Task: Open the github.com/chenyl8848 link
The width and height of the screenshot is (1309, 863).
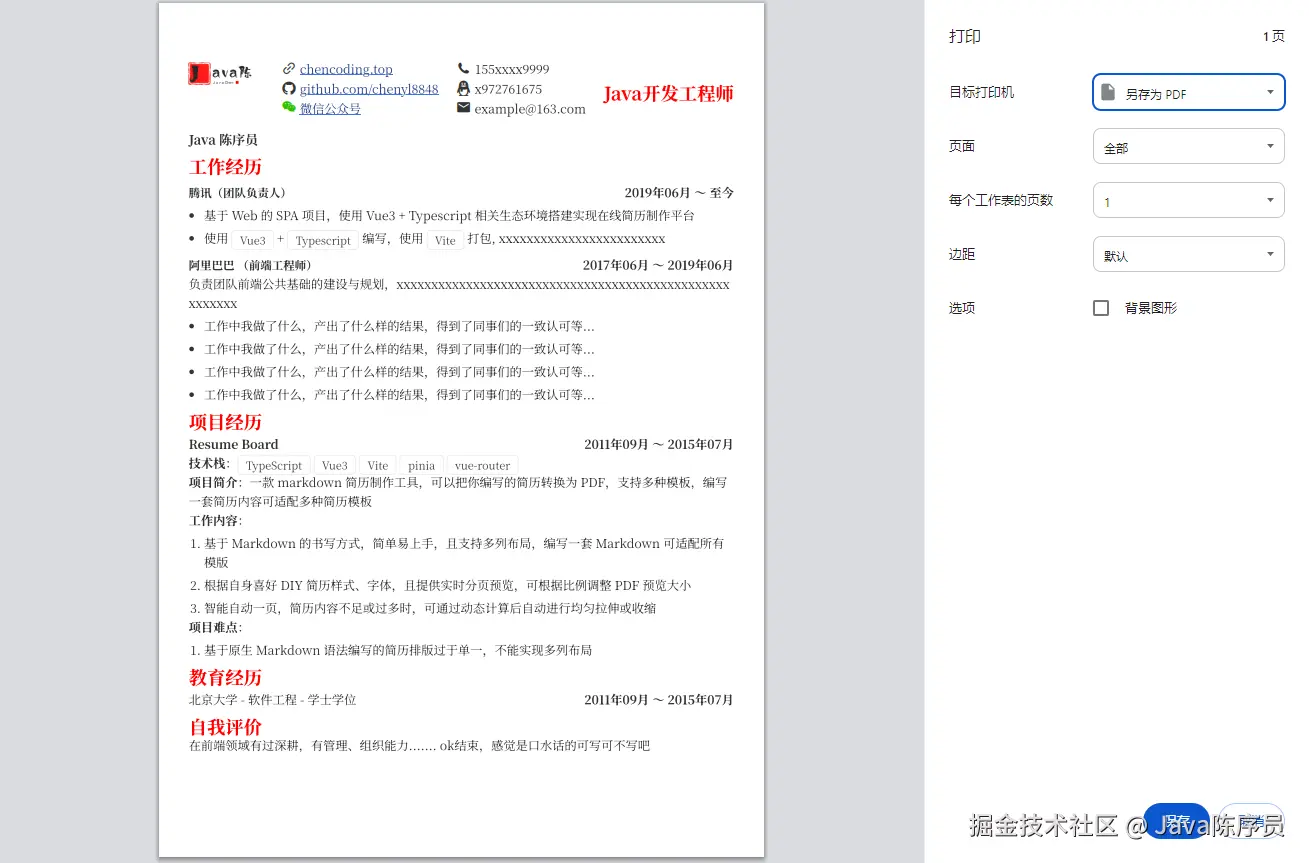Action: coord(369,89)
